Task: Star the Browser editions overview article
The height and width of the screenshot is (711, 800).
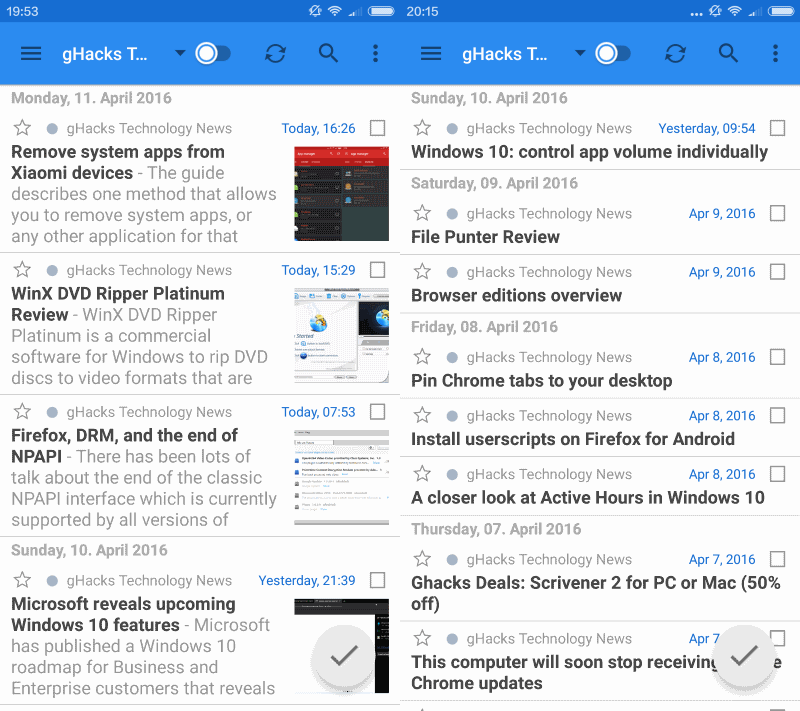Action: pyautogui.click(x=422, y=271)
